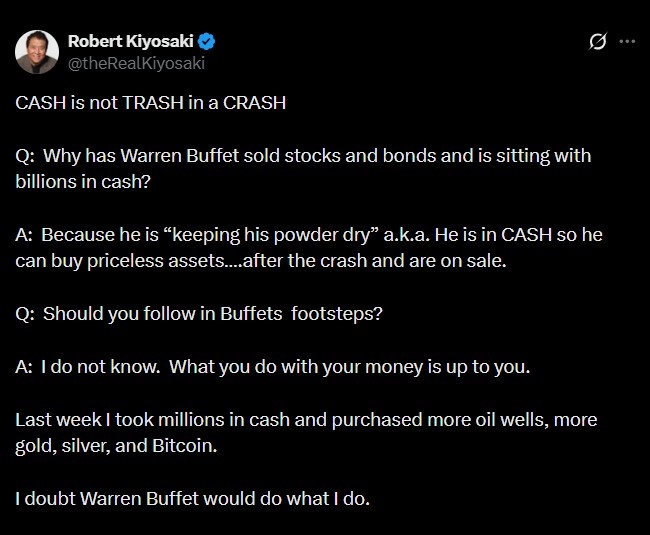This screenshot has height=535, width=650.
Task: Click the word 'Bitcoin' in the tweet
Action: pyautogui.click(x=183, y=446)
